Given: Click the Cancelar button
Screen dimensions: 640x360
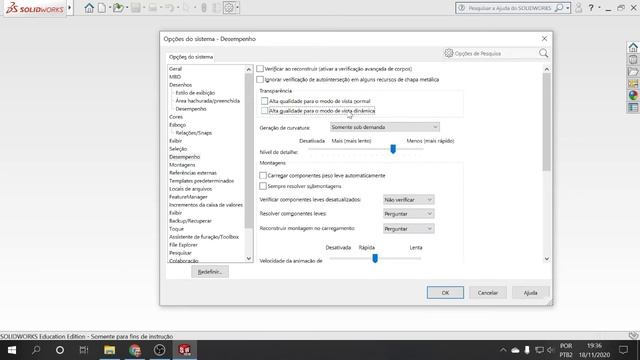Looking at the screenshot, I should tap(487, 293).
